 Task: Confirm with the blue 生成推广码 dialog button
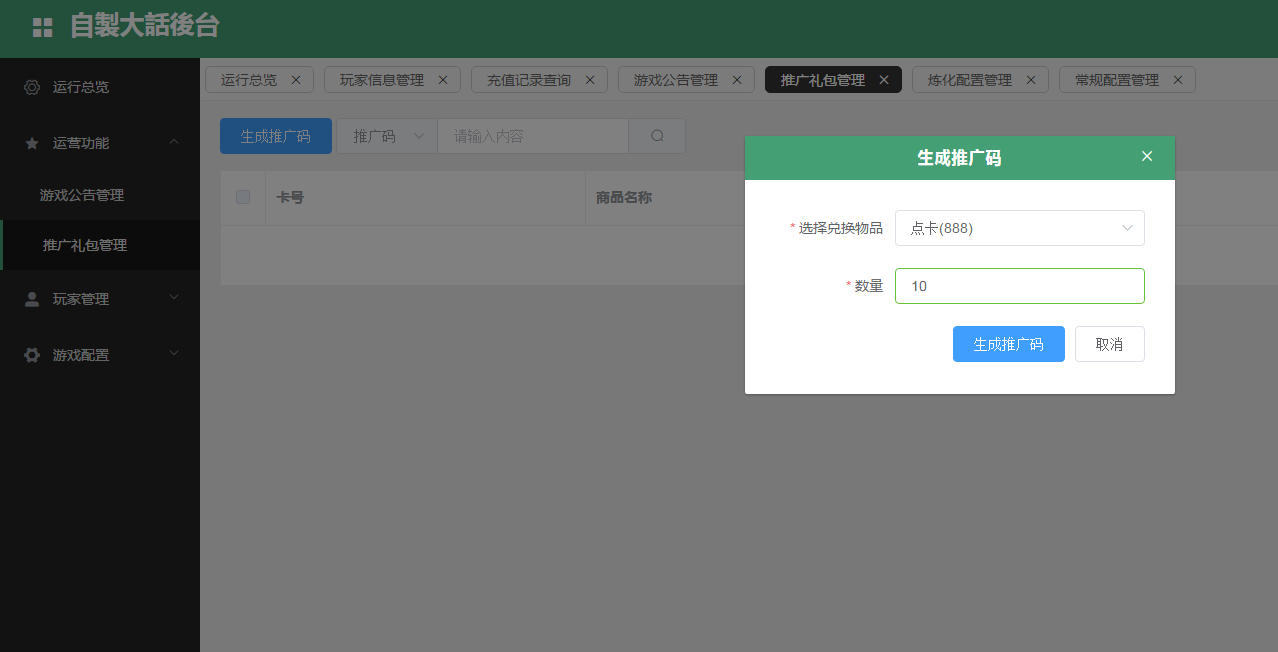coord(1008,344)
